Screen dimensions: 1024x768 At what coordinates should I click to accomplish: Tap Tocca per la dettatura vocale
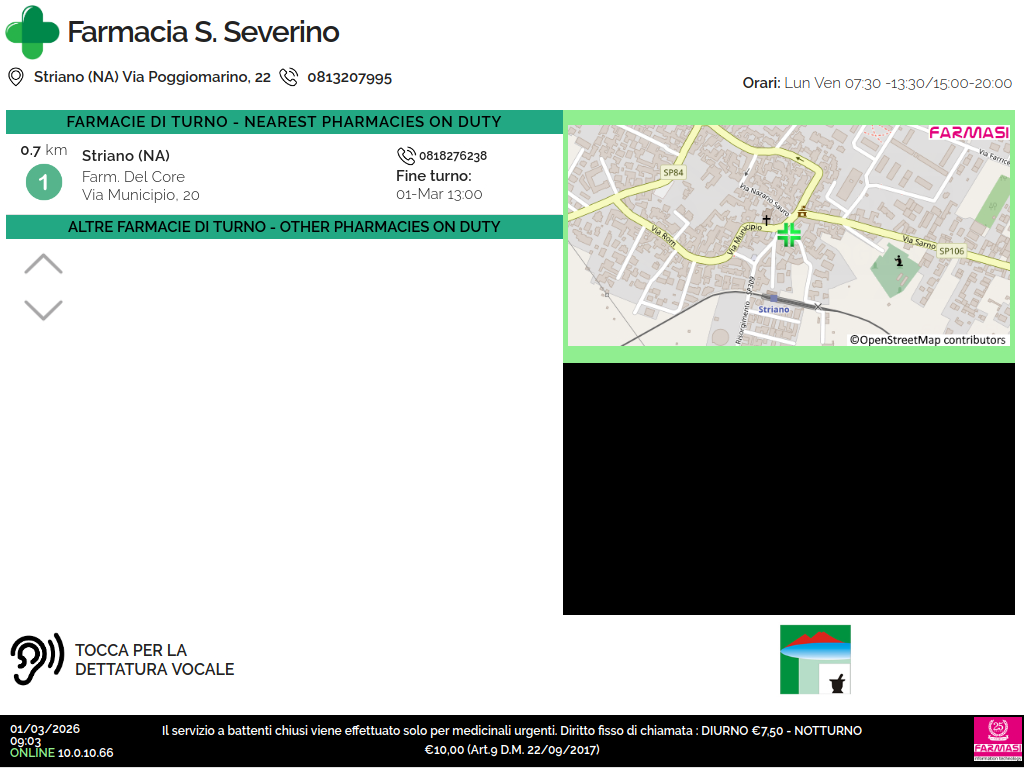click(154, 660)
